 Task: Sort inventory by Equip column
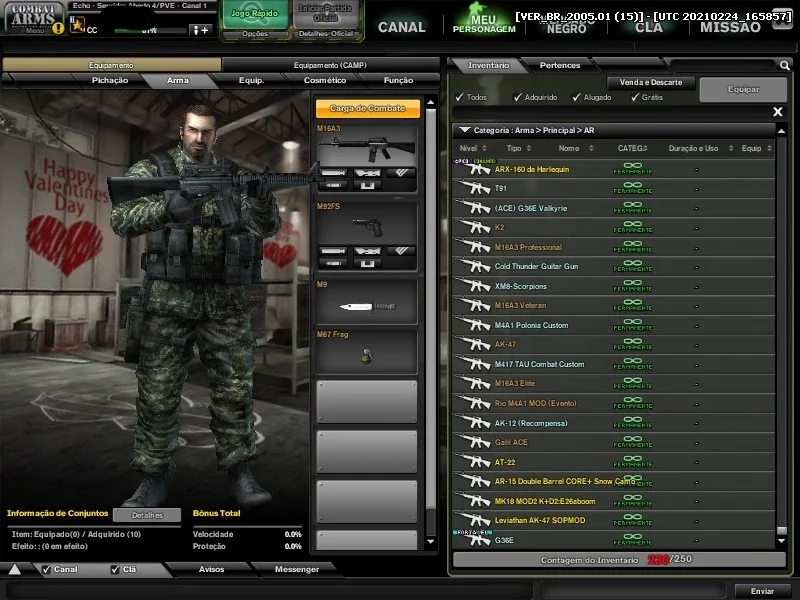pos(757,148)
